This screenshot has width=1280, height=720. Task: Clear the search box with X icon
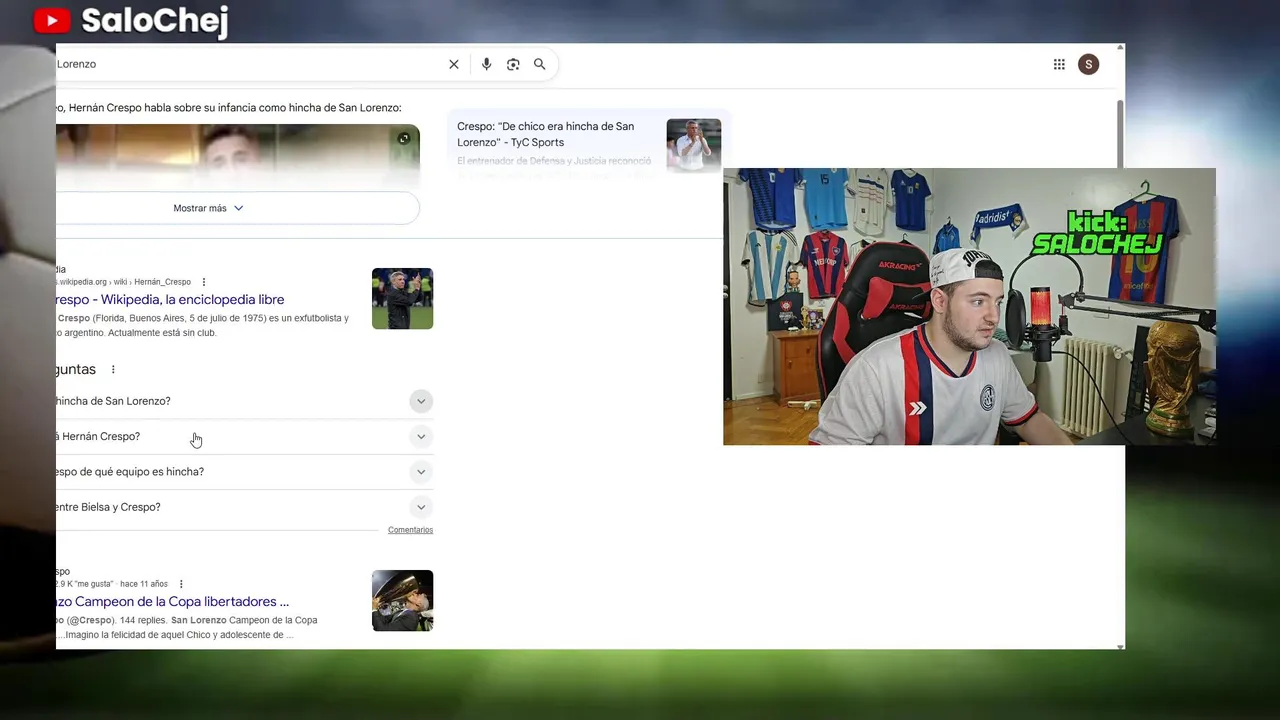[x=454, y=64]
